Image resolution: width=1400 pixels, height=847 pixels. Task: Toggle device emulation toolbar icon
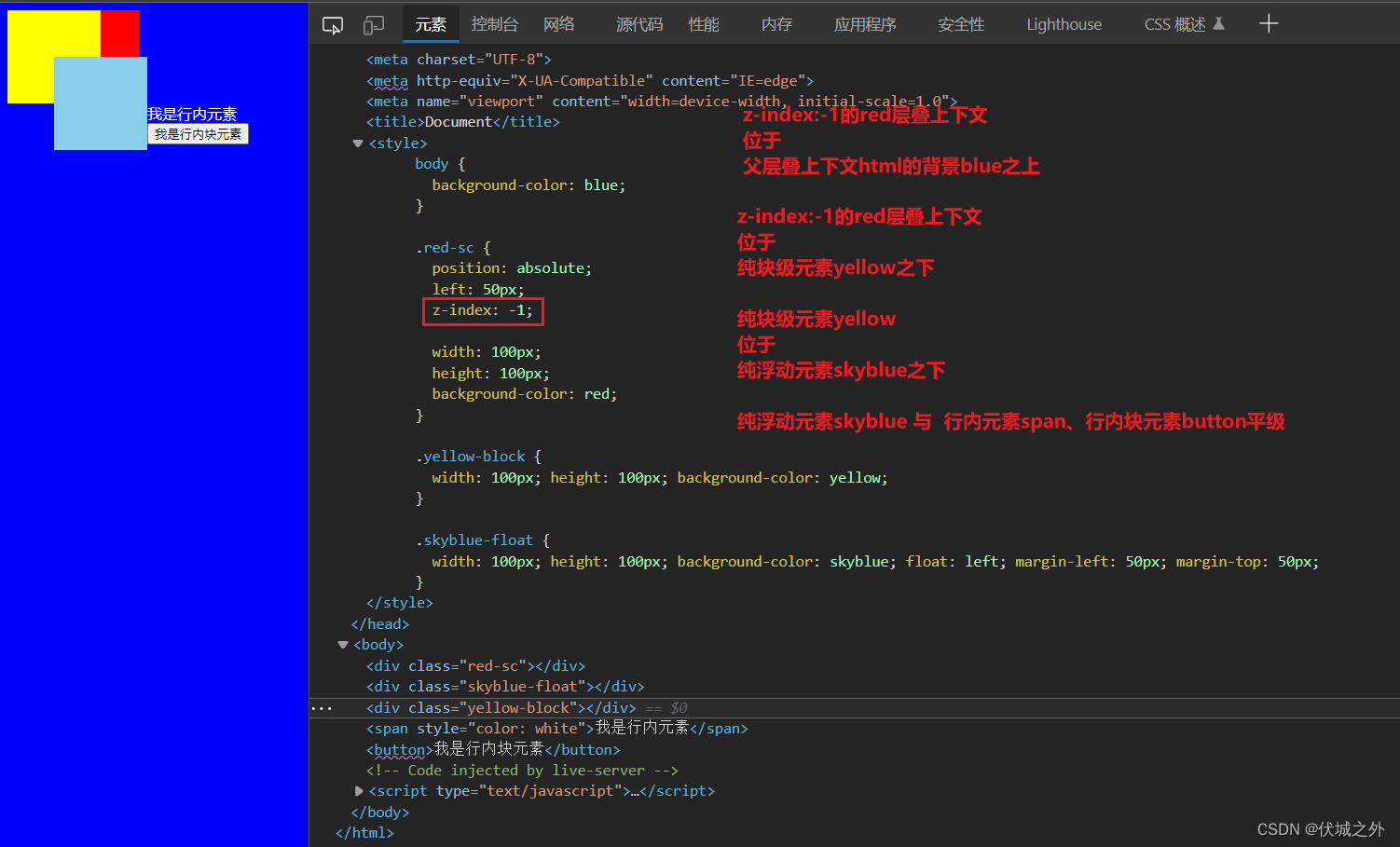click(x=374, y=25)
